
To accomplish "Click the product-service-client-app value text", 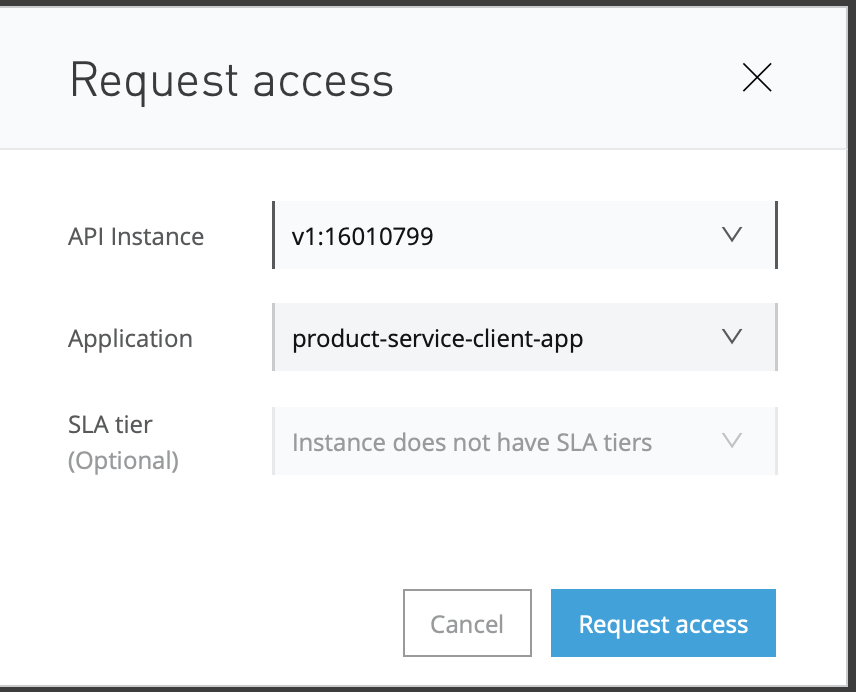I will [437, 339].
